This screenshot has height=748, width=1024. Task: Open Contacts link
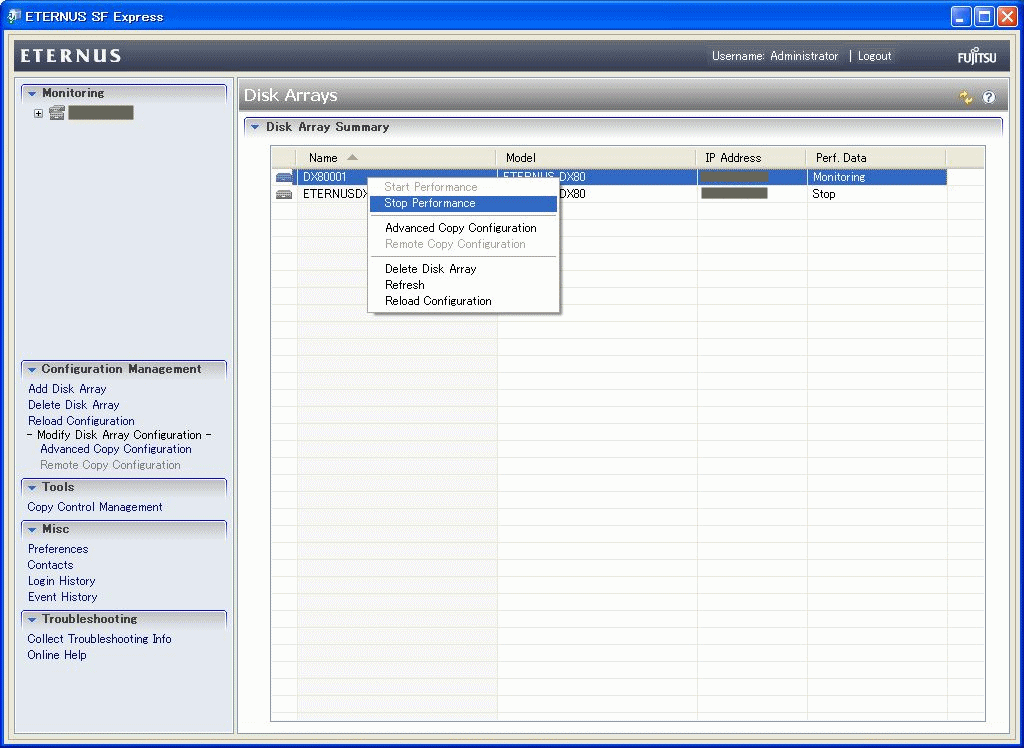[50, 565]
